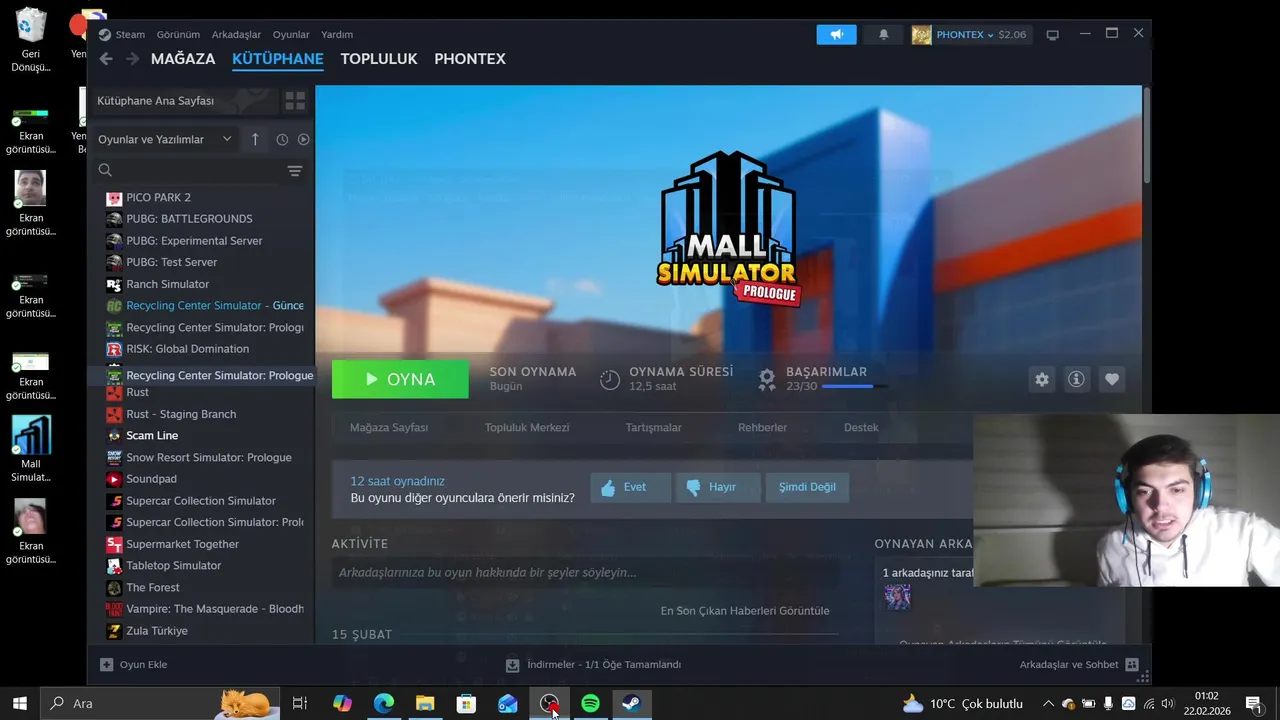This screenshot has width=1280, height=720.
Task: Open Microsoft Edge from the taskbar
Action: click(384, 704)
